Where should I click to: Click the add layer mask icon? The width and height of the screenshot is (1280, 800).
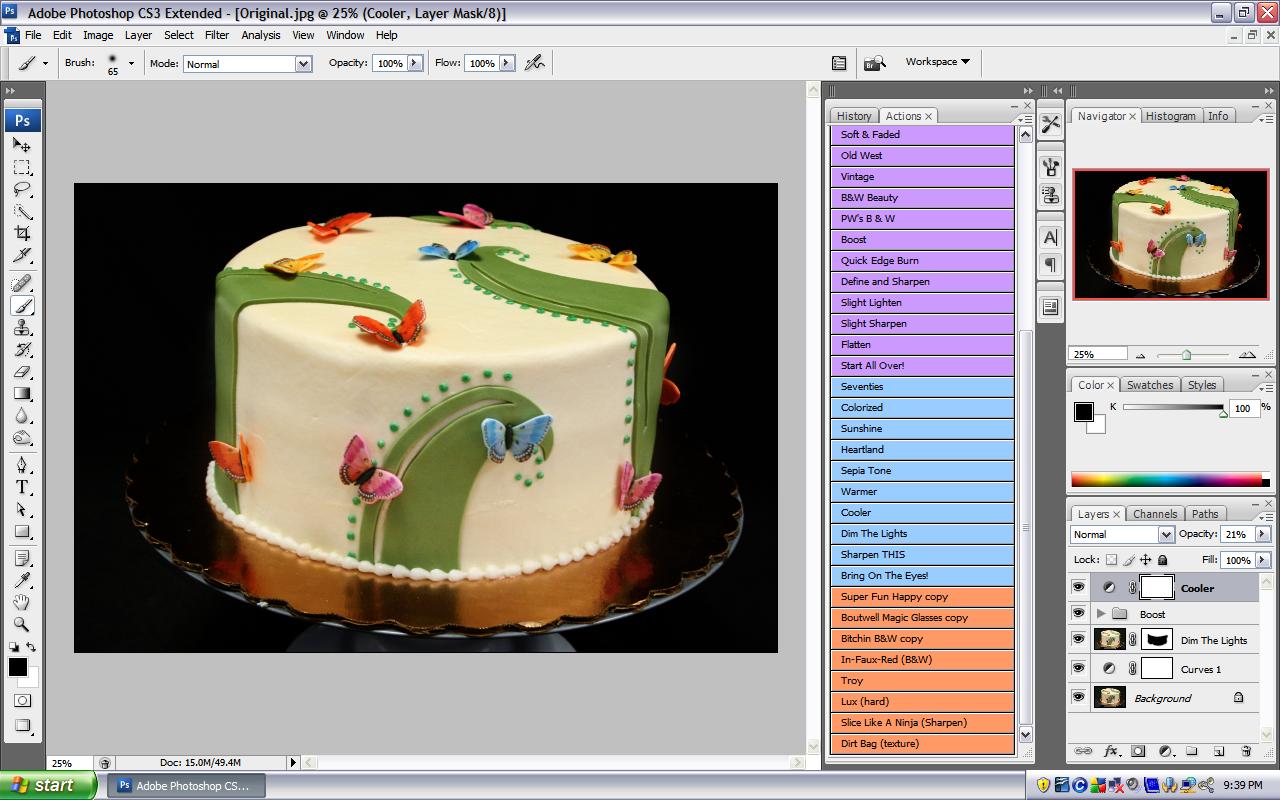click(x=1138, y=751)
